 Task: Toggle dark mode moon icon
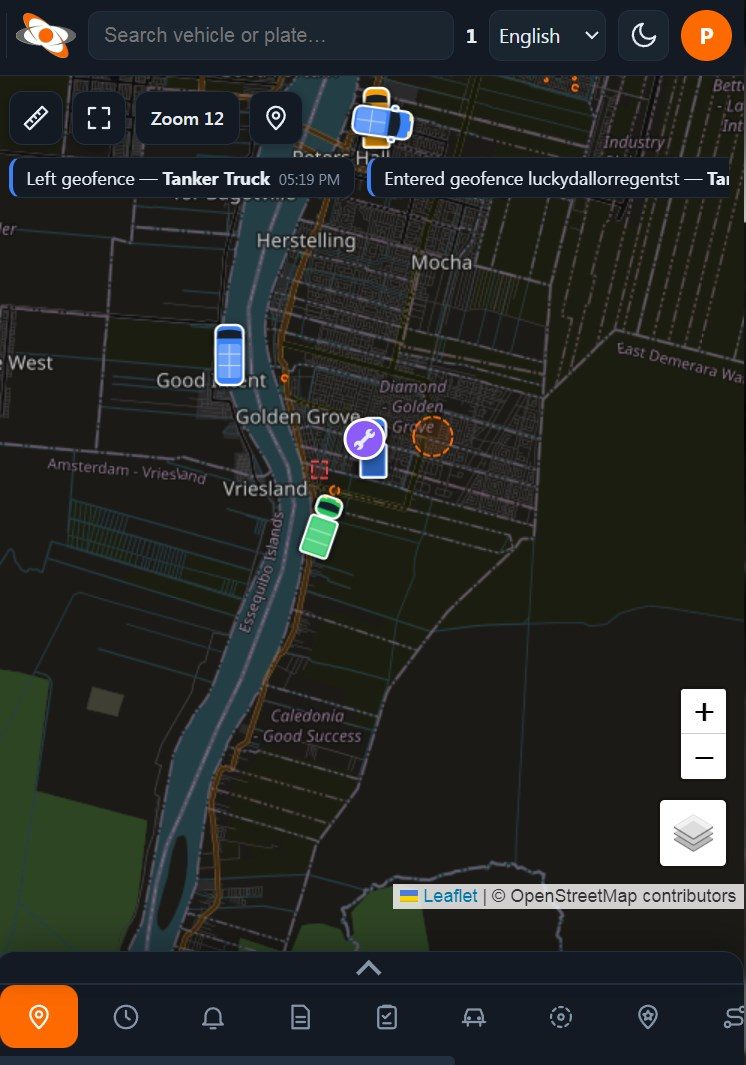tap(643, 35)
